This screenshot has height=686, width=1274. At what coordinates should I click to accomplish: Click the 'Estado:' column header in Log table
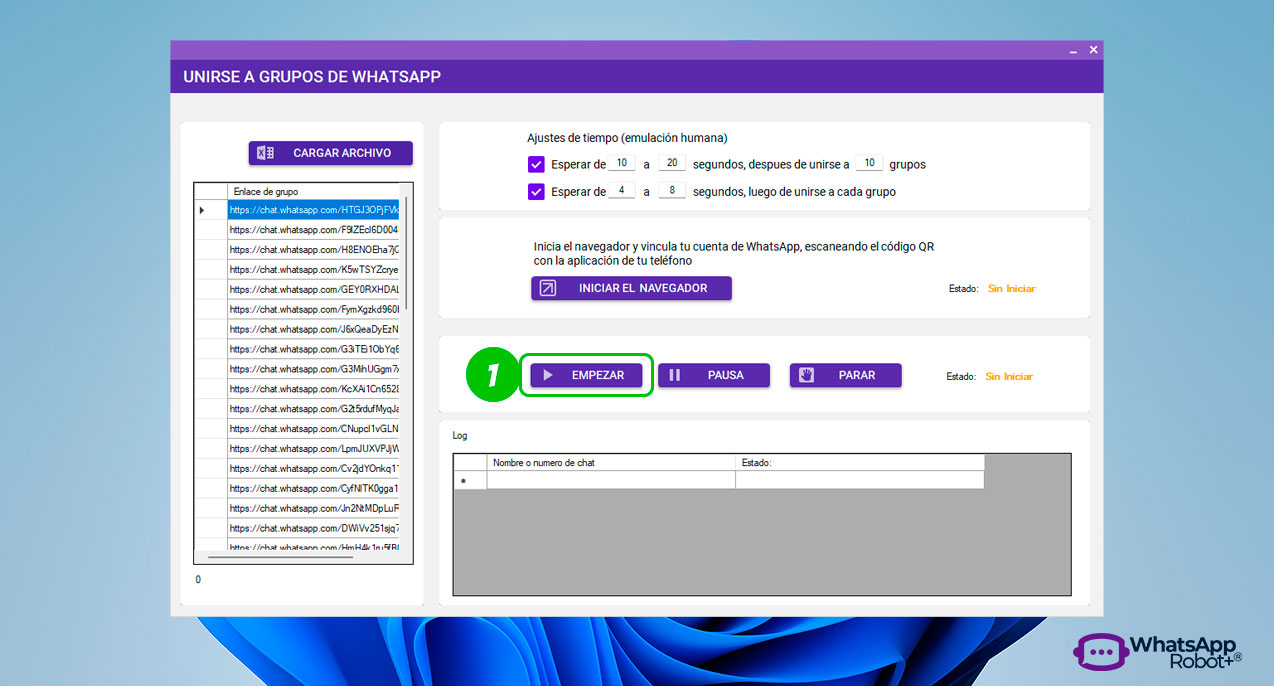click(860, 463)
